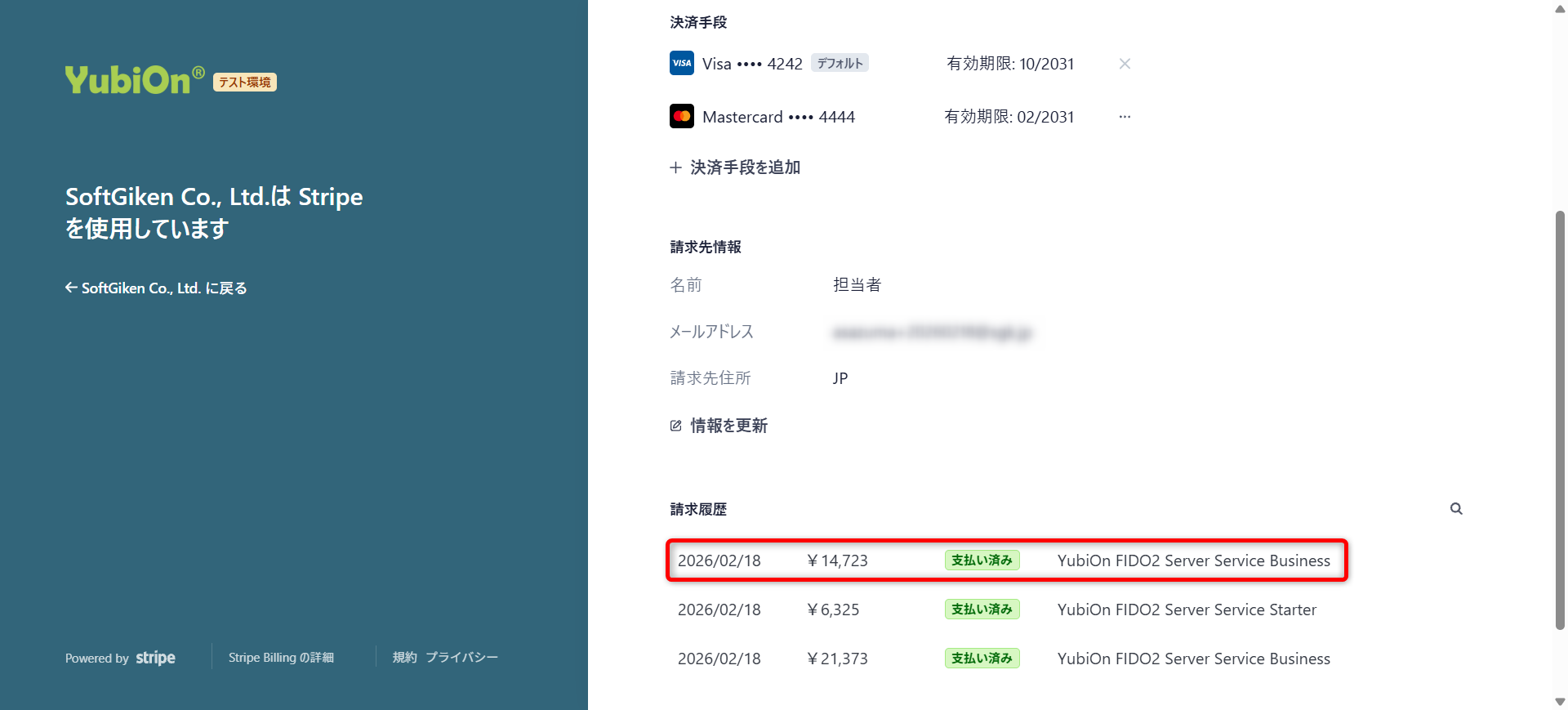This screenshot has width=1568, height=710.
Task: Click the Mastercard card icon
Action: [682, 116]
